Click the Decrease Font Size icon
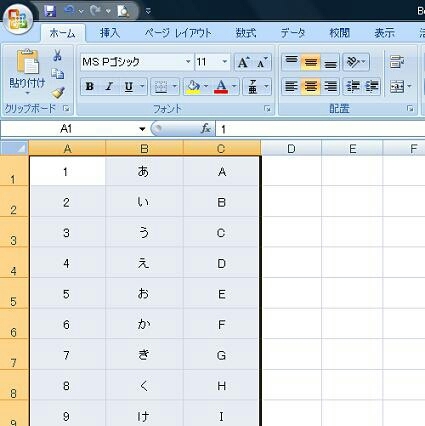The width and height of the screenshot is (425, 426). pyautogui.click(x=262, y=62)
